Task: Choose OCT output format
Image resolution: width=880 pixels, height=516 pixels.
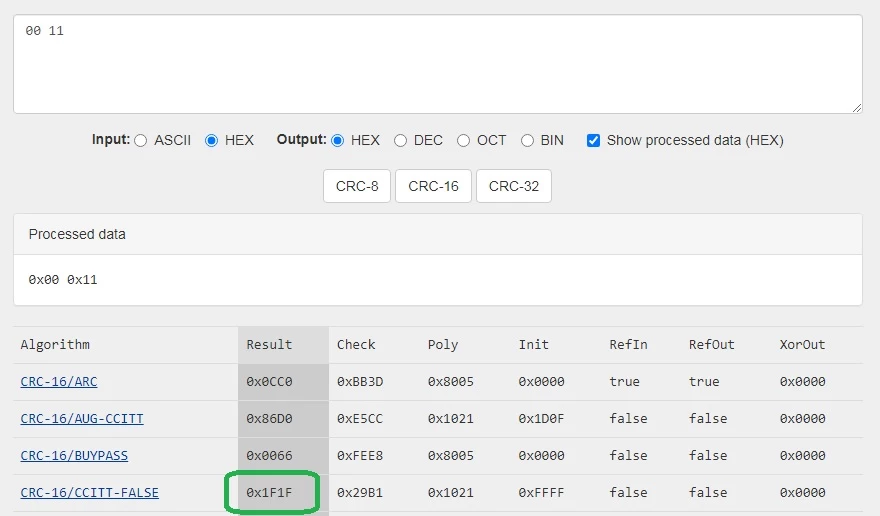Action: coord(464,140)
